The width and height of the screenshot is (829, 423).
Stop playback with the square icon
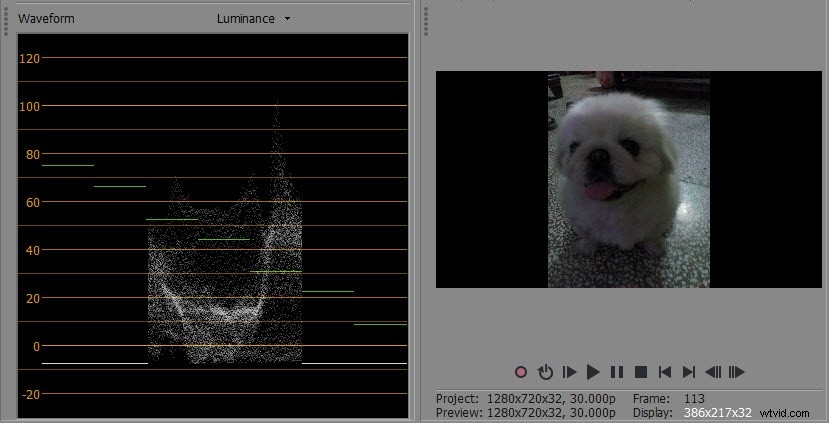click(x=641, y=372)
